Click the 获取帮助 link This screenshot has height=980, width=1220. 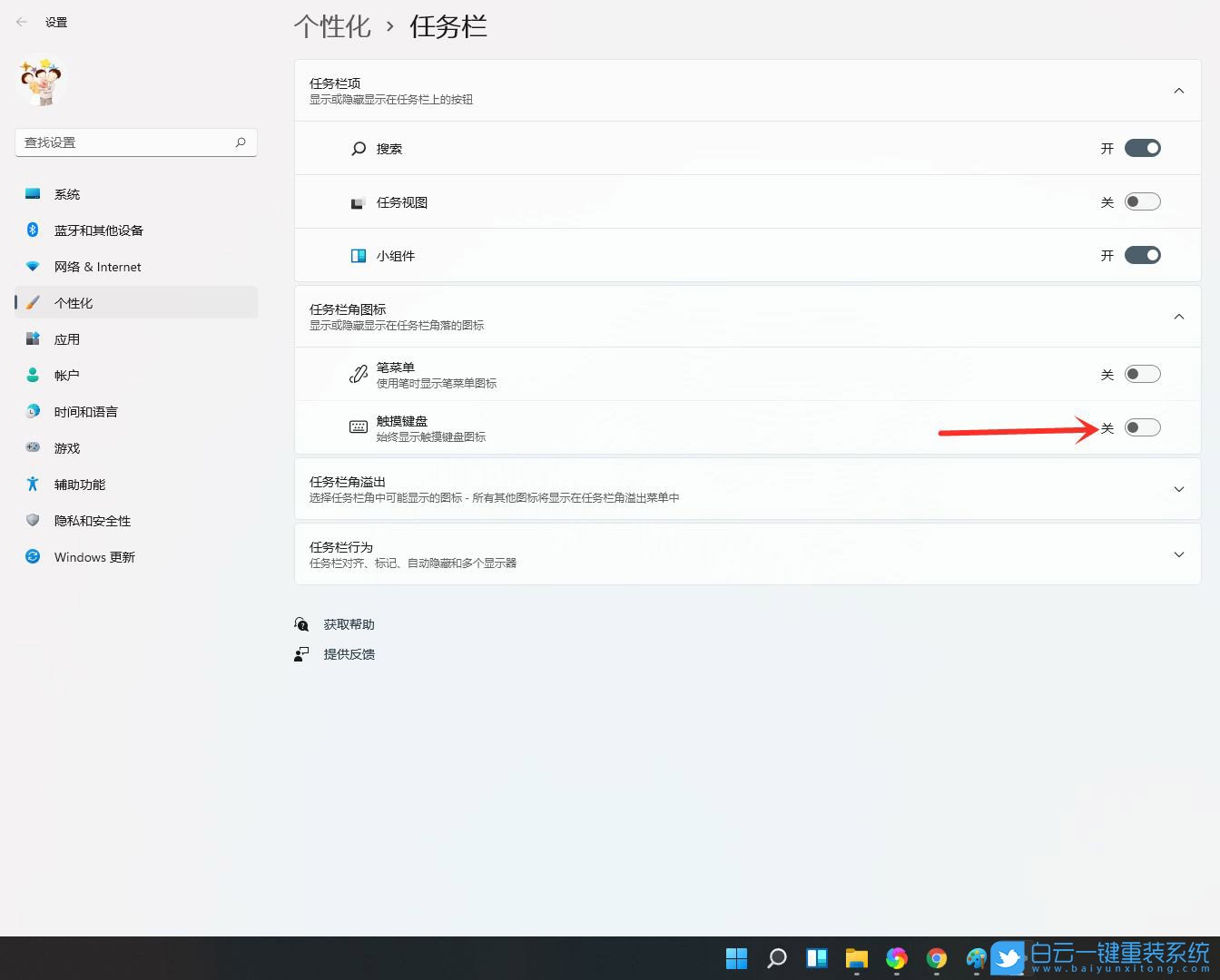[348, 623]
